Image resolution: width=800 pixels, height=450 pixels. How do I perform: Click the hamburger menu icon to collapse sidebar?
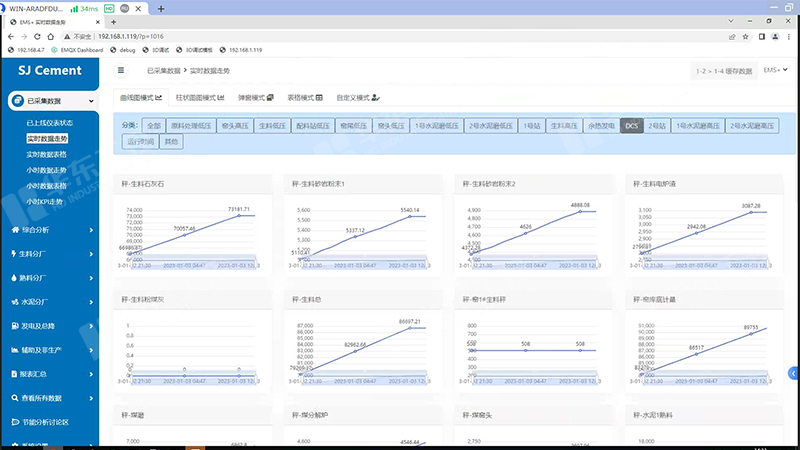point(121,71)
